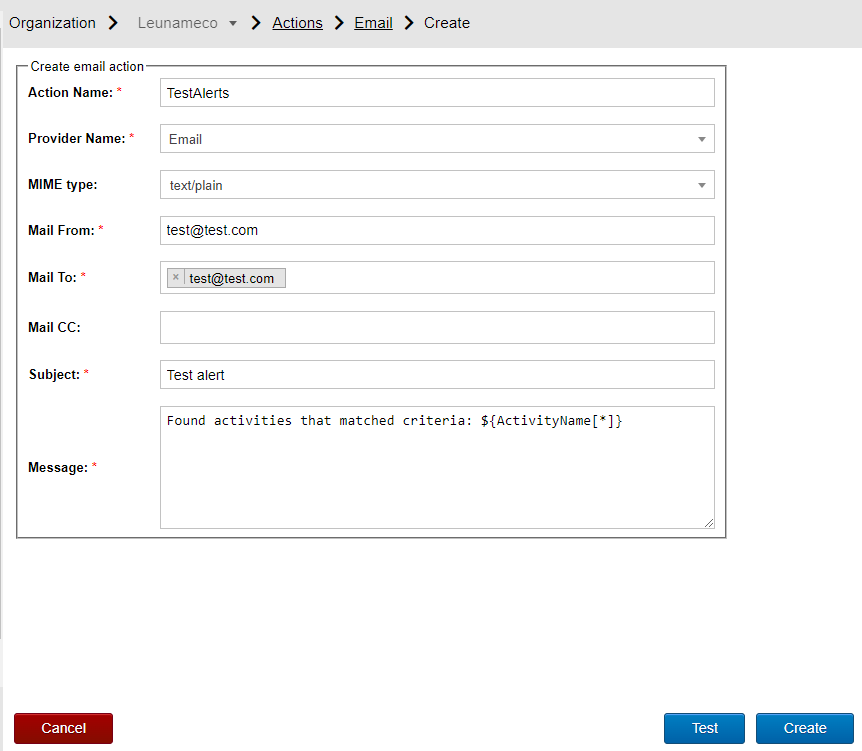Expand the Provider Name dropdown
The image size is (862, 751).
pyautogui.click(x=701, y=139)
